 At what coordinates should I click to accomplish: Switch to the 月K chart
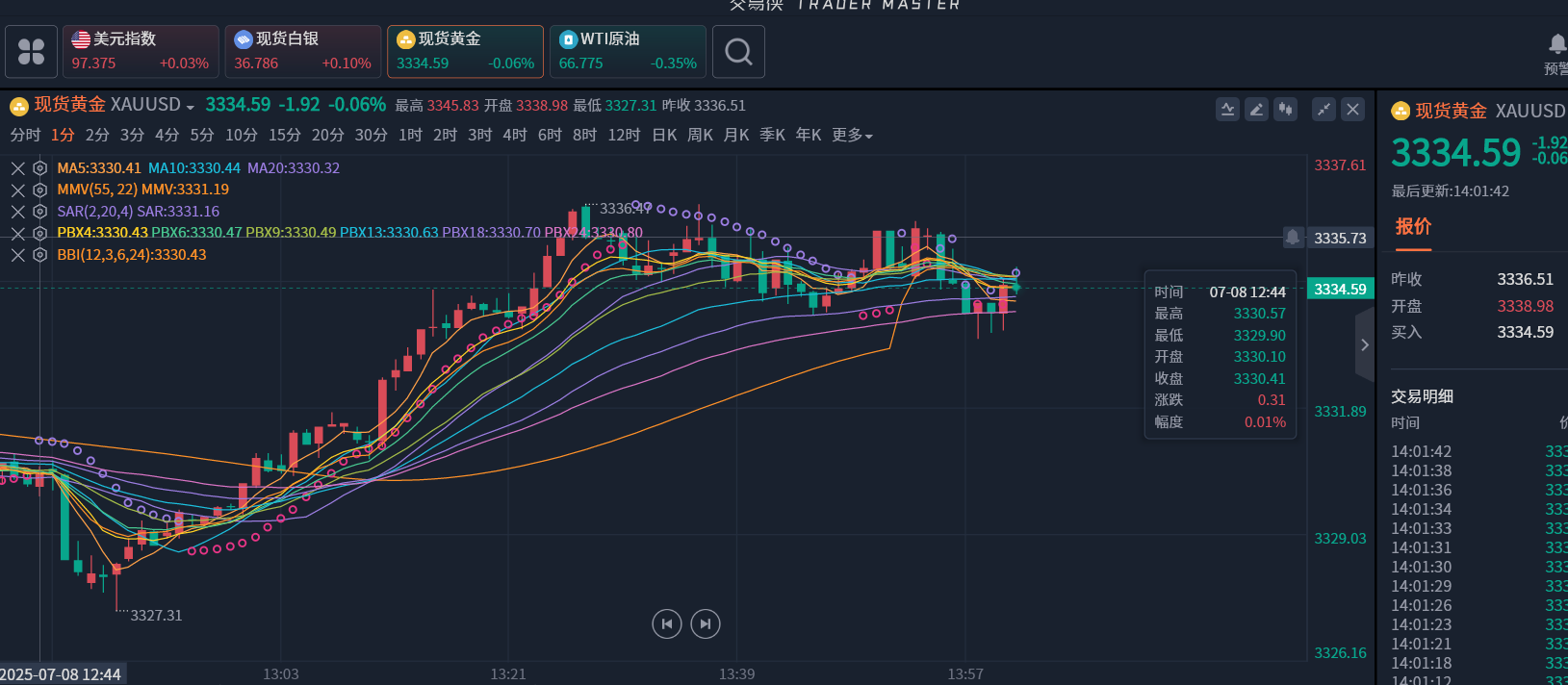(x=736, y=135)
